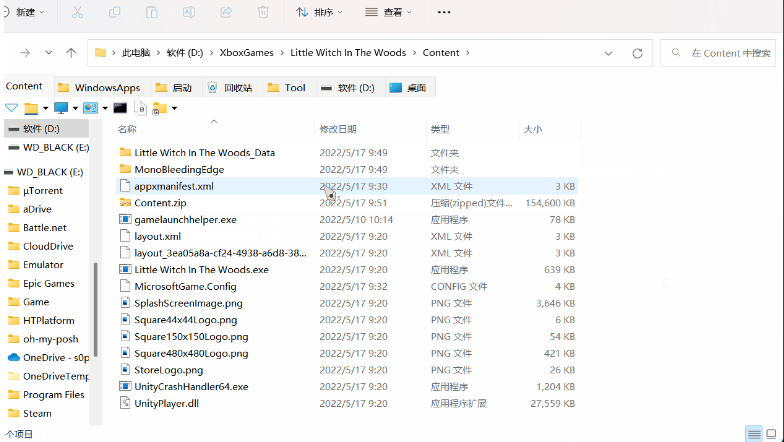The width and height of the screenshot is (784, 442).
Task: Refresh the current folder
Action: (x=637, y=53)
